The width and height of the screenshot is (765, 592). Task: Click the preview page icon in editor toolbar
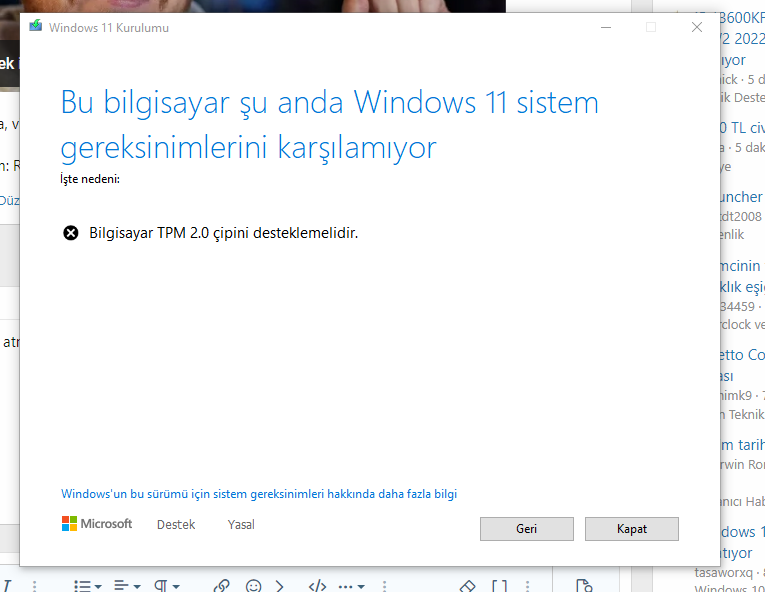[x=584, y=586]
